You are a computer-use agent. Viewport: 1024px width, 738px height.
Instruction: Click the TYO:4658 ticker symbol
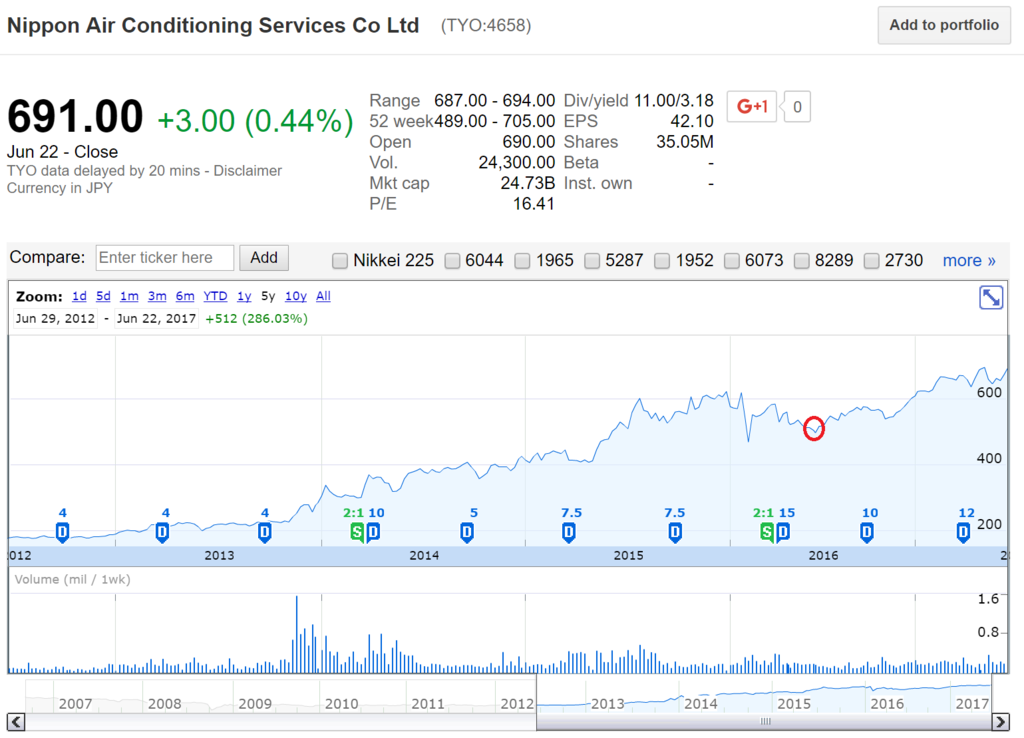(486, 25)
